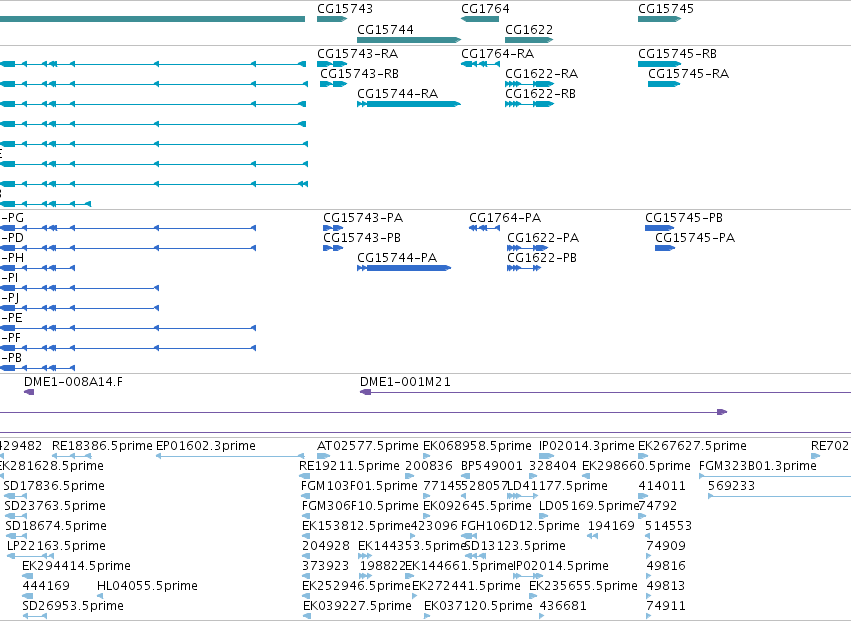
Task: Select the CG15745-PB protein label
Action: pyautogui.click(x=684, y=218)
